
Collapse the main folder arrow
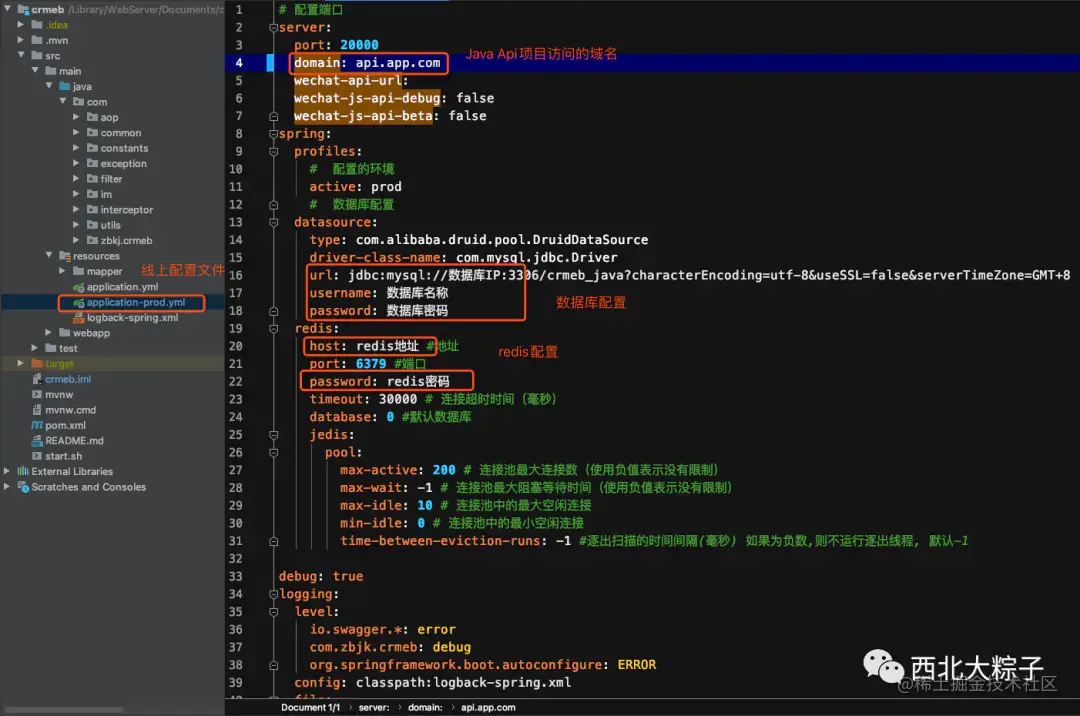click(x=35, y=70)
